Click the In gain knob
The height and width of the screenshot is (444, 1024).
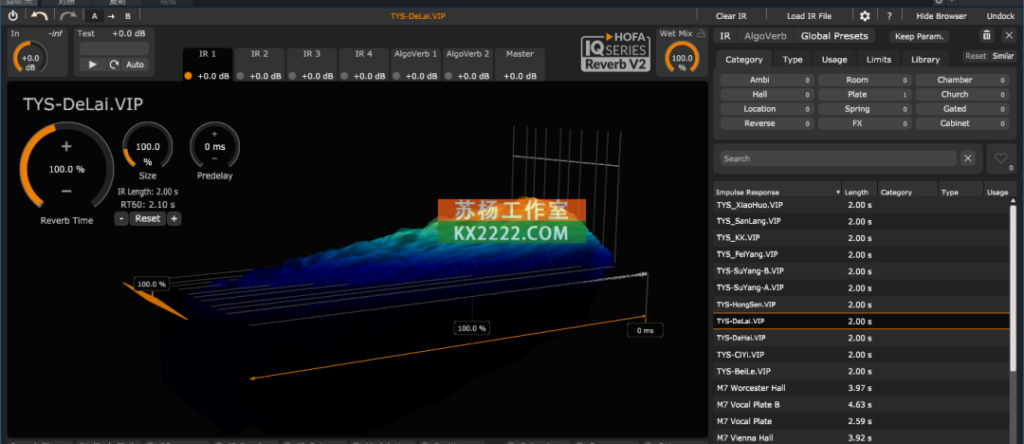pyautogui.click(x=30, y=58)
